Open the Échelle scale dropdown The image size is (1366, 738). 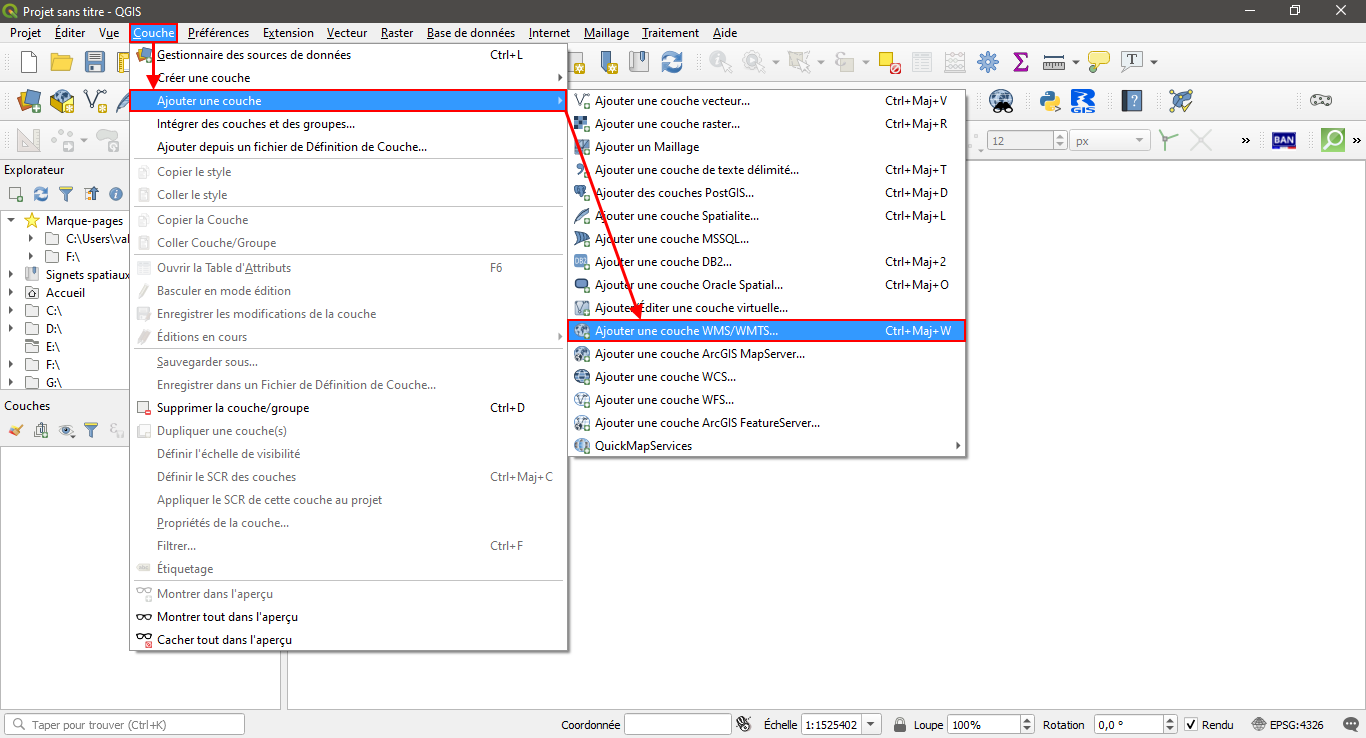(x=872, y=725)
